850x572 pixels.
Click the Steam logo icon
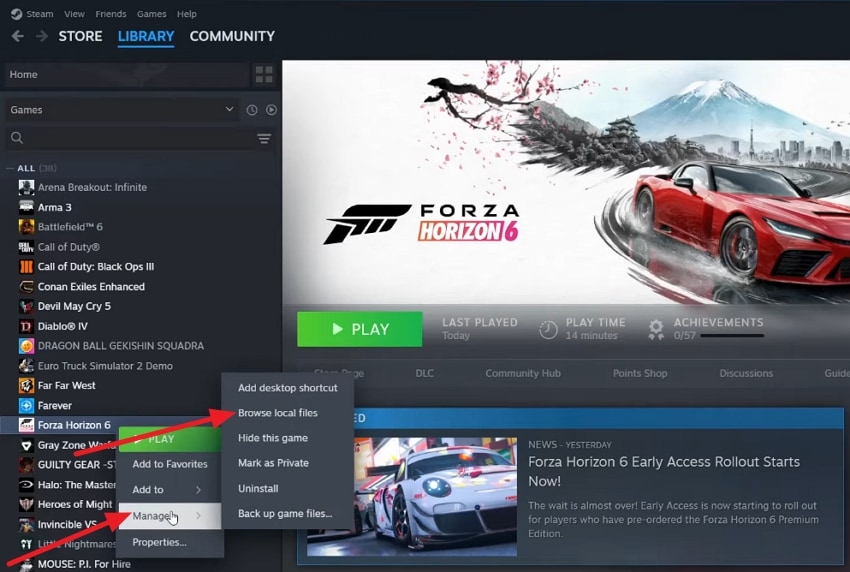point(16,14)
